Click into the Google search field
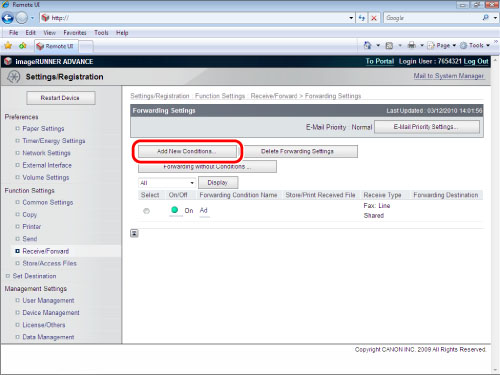The image size is (500, 375). (432, 18)
